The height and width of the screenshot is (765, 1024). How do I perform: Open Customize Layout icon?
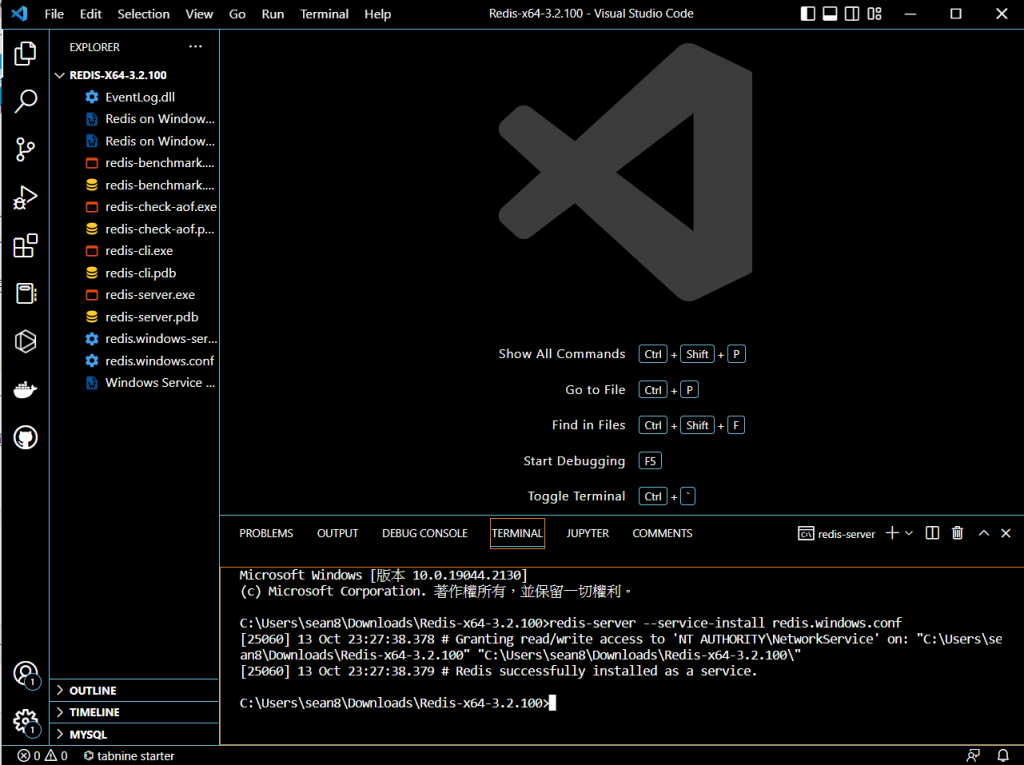pyautogui.click(x=874, y=14)
